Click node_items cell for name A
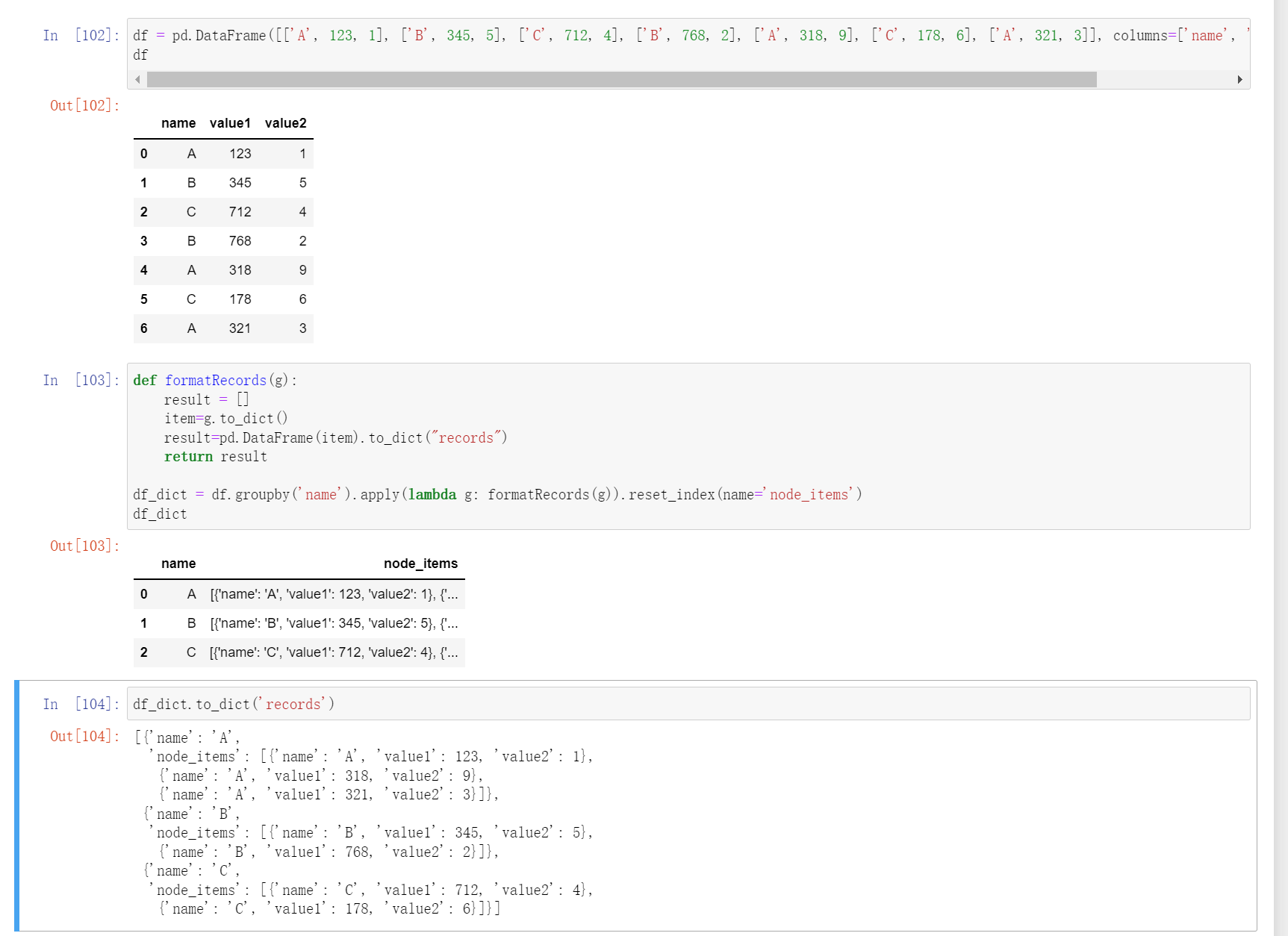Screen dimensions: 1288x936 tap(334, 594)
